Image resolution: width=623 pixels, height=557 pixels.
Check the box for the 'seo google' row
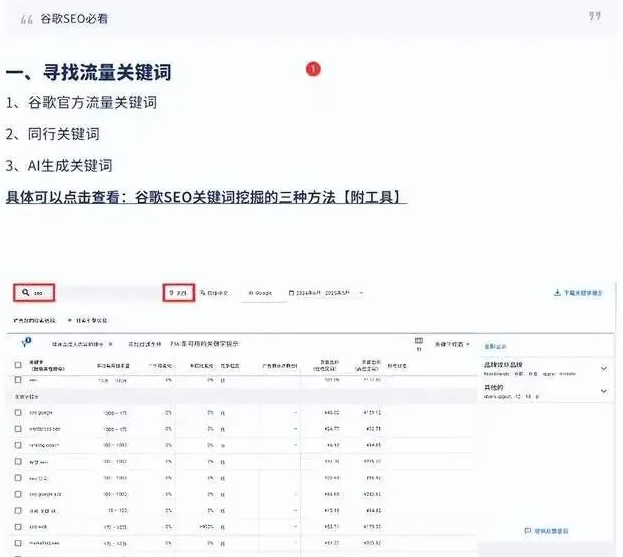click(x=18, y=411)
